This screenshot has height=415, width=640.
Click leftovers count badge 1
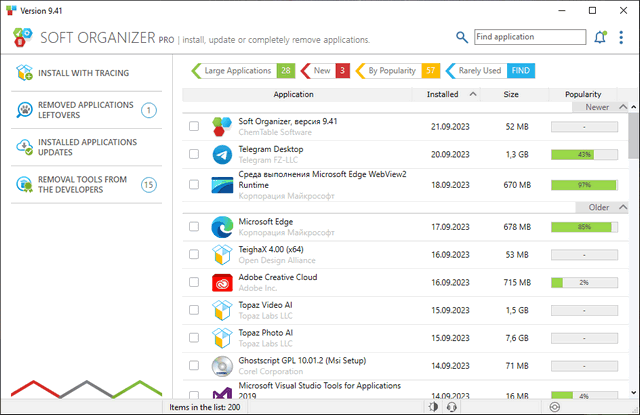(149, 110)
